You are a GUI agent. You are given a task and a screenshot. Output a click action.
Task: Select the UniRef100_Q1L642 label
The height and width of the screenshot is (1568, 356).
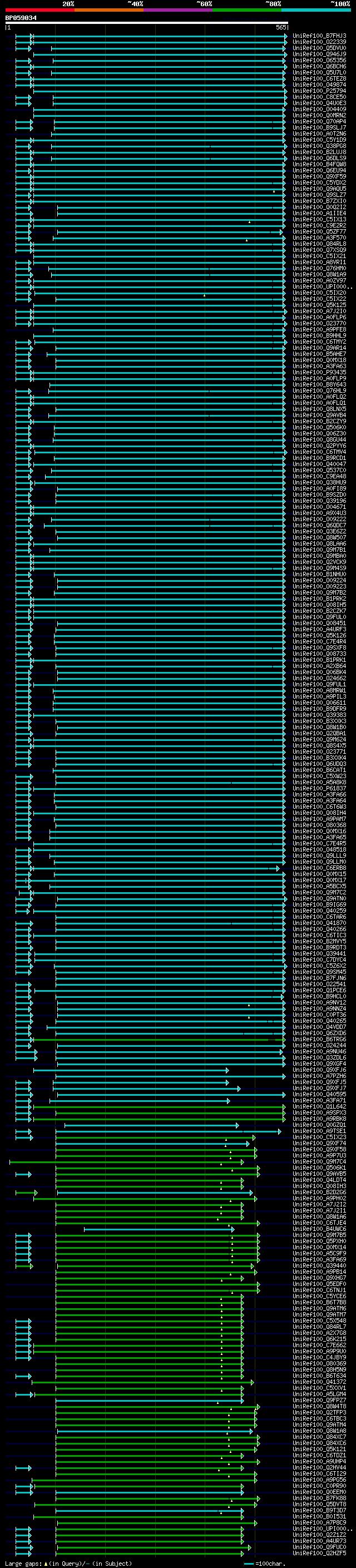[319, 1106]
